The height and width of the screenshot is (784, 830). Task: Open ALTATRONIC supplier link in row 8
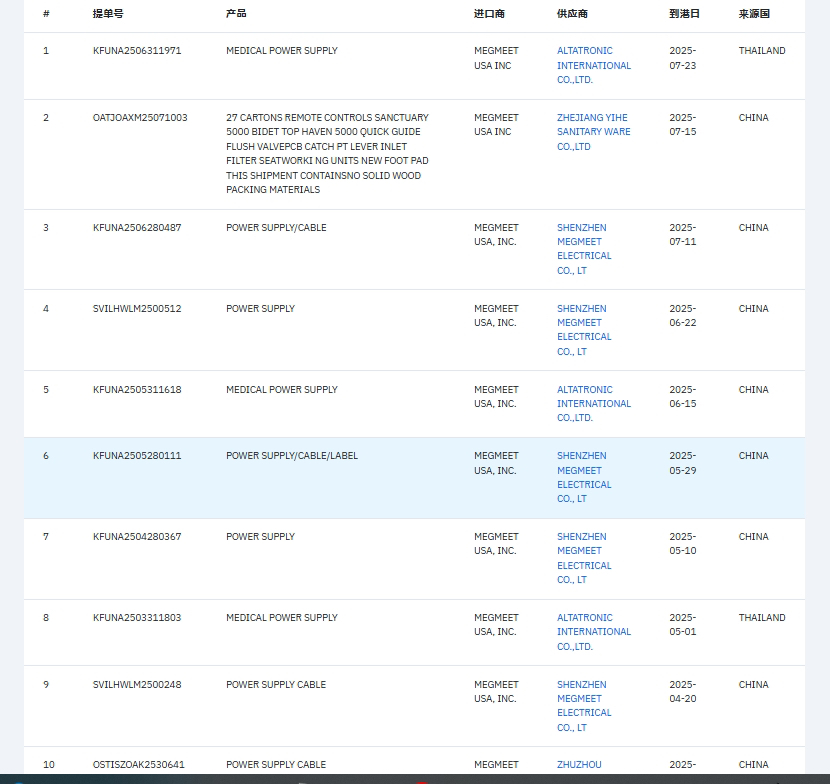(593, 632)
